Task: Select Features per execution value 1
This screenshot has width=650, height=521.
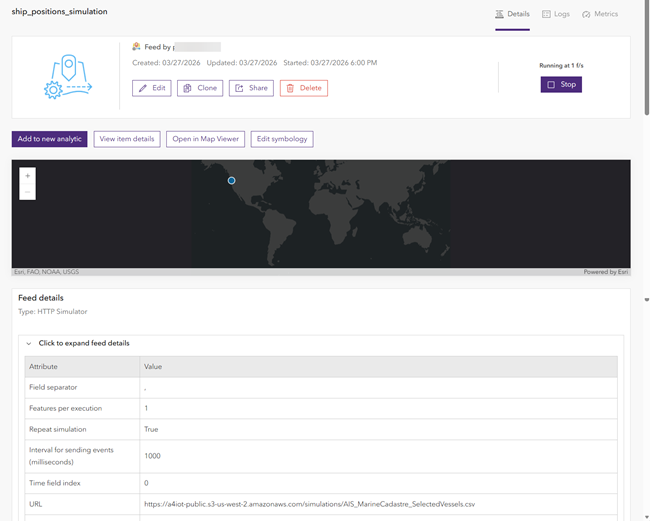Action: pyautogui.click(x=146, y=408)
